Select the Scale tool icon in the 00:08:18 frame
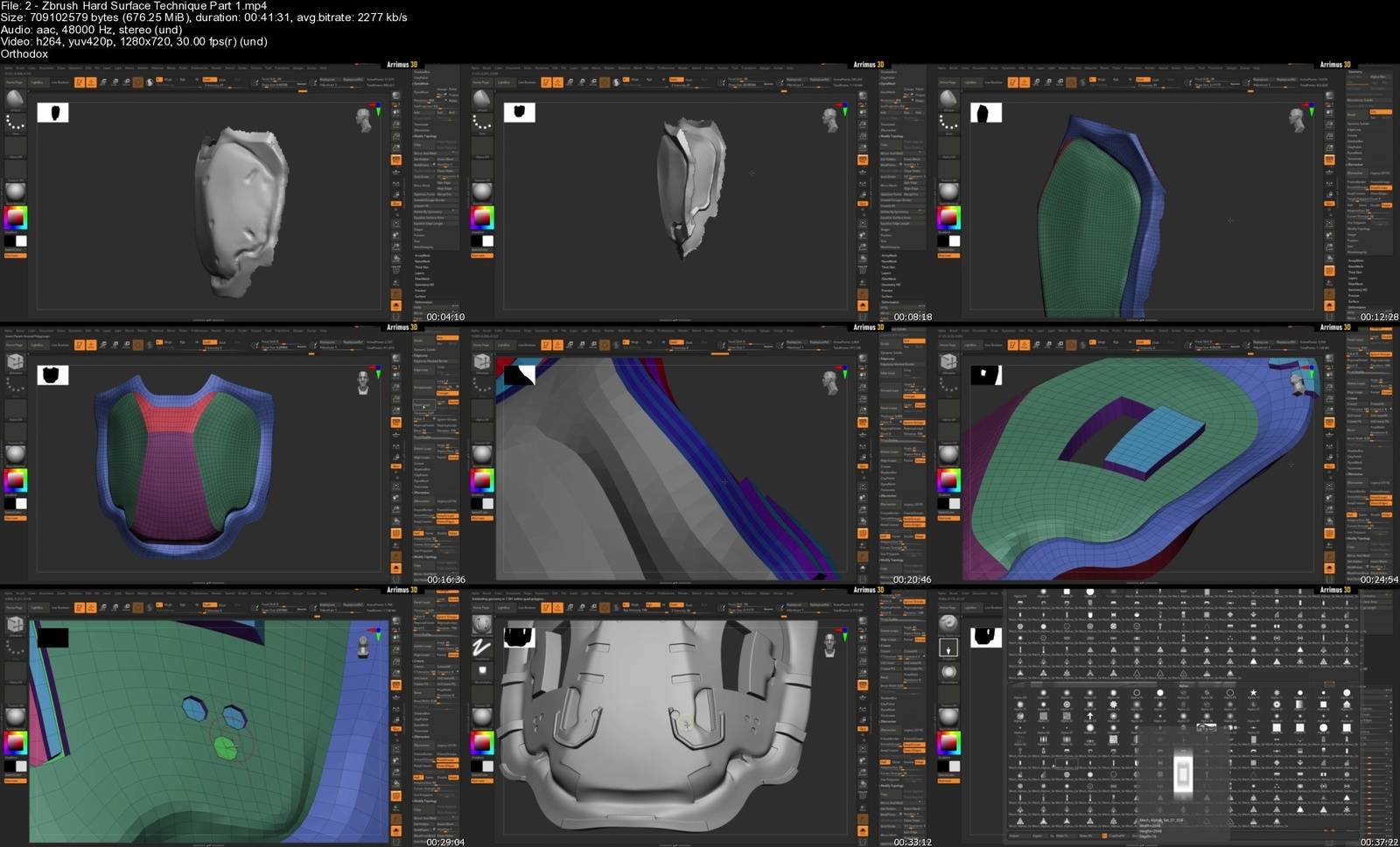Screen dimensions: 1400x847 pos(582,82)
